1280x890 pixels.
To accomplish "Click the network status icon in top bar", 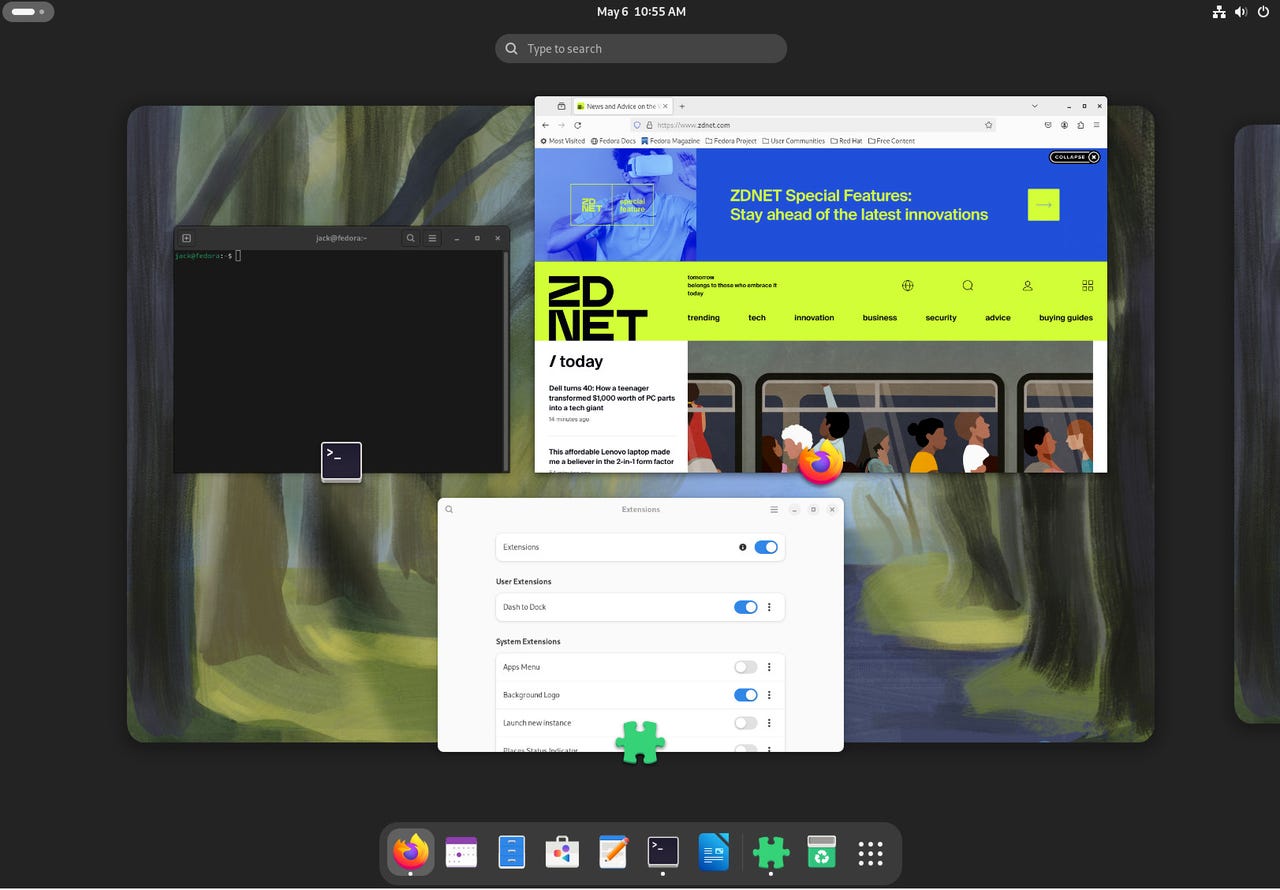I will 1219,12.
